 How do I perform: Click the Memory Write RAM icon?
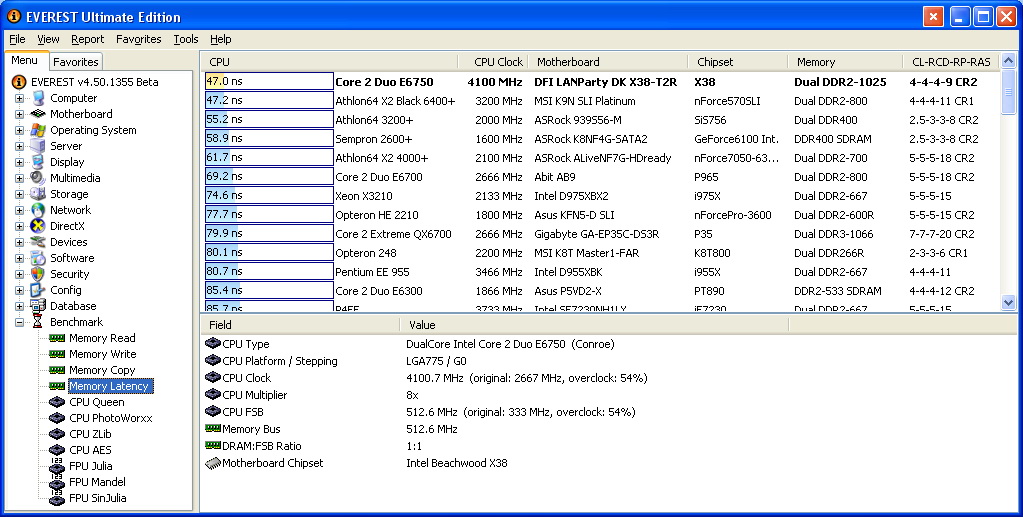pyautogui.click(x=57, y=354)
